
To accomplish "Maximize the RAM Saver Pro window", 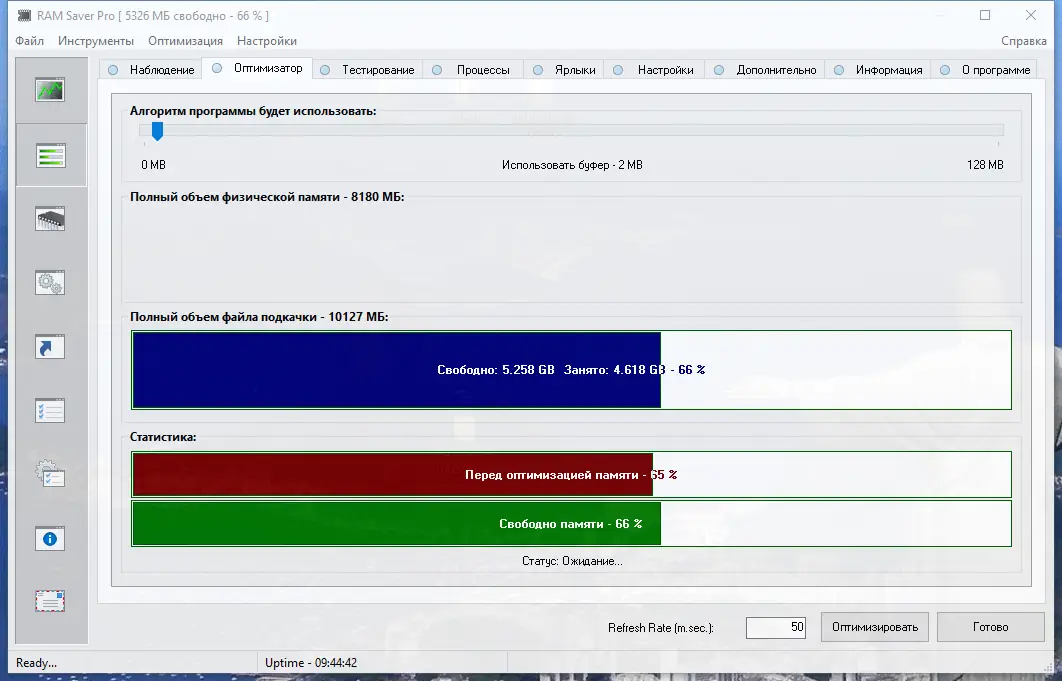I will (x=985, y=15).
